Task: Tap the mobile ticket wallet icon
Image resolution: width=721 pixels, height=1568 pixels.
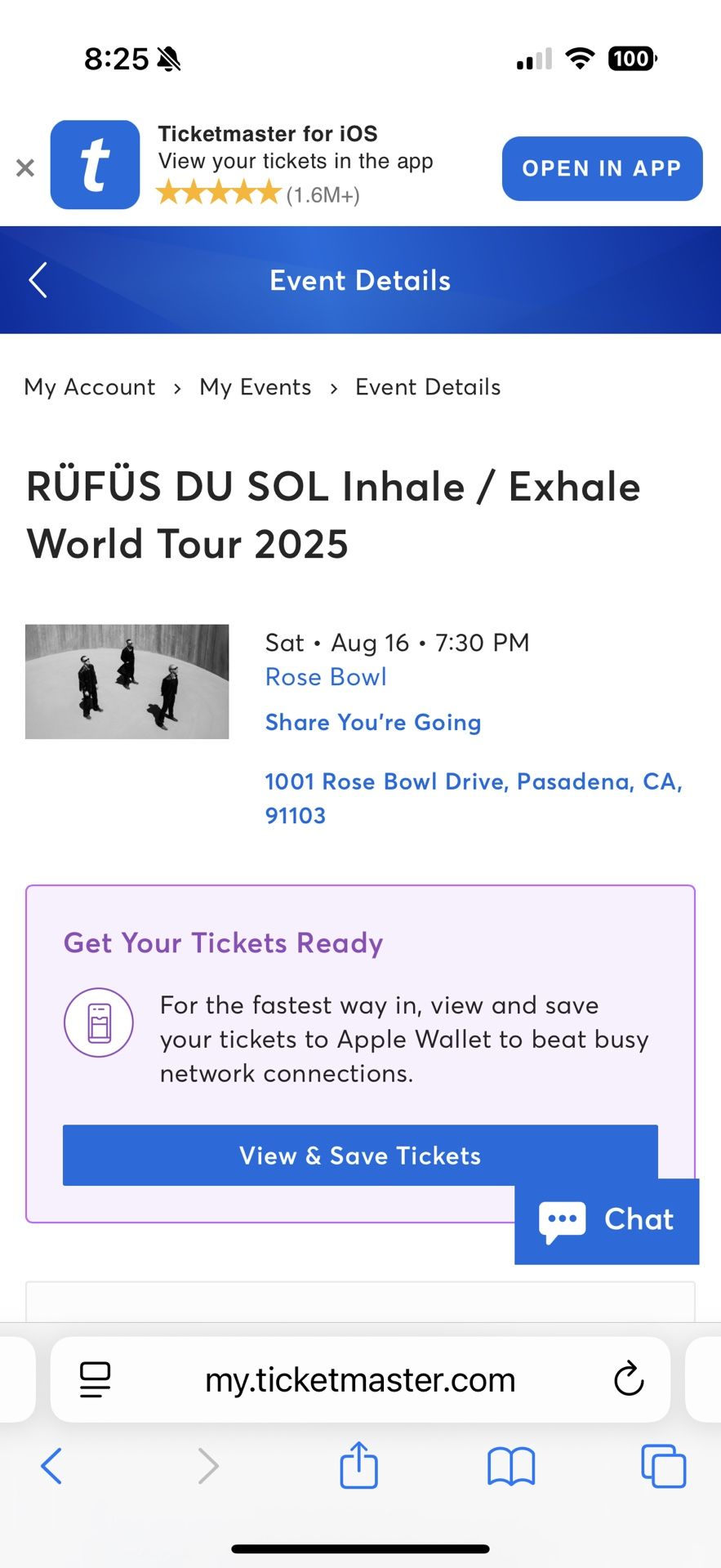Action: (x=99, y=1022)
